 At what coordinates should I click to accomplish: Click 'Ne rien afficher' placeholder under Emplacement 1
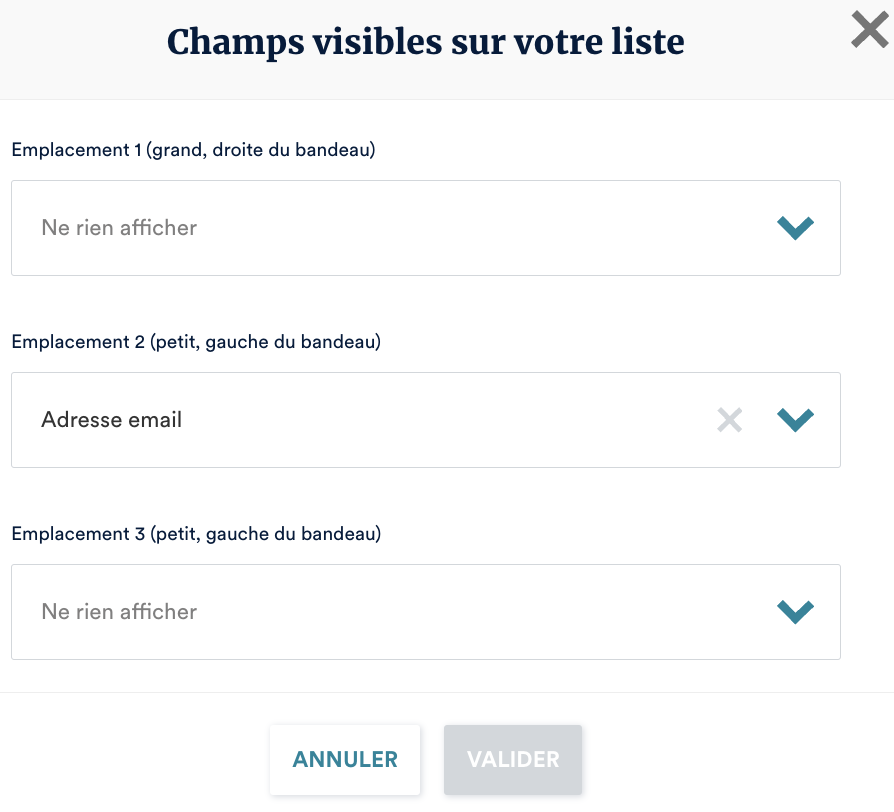(119, 228)
